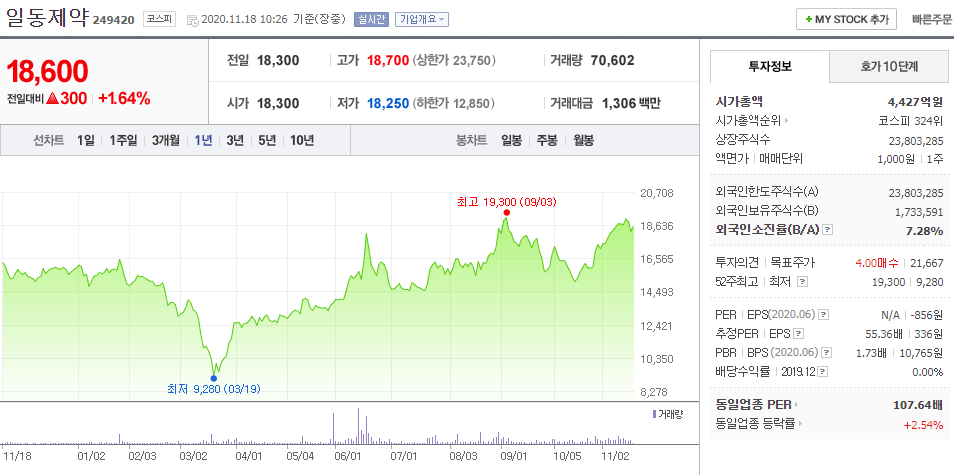Click the 최고 19,300 (09/03) chart label
Image resolution: width=954 pixels, height=475 pixels.
click(x=506, y=201)
